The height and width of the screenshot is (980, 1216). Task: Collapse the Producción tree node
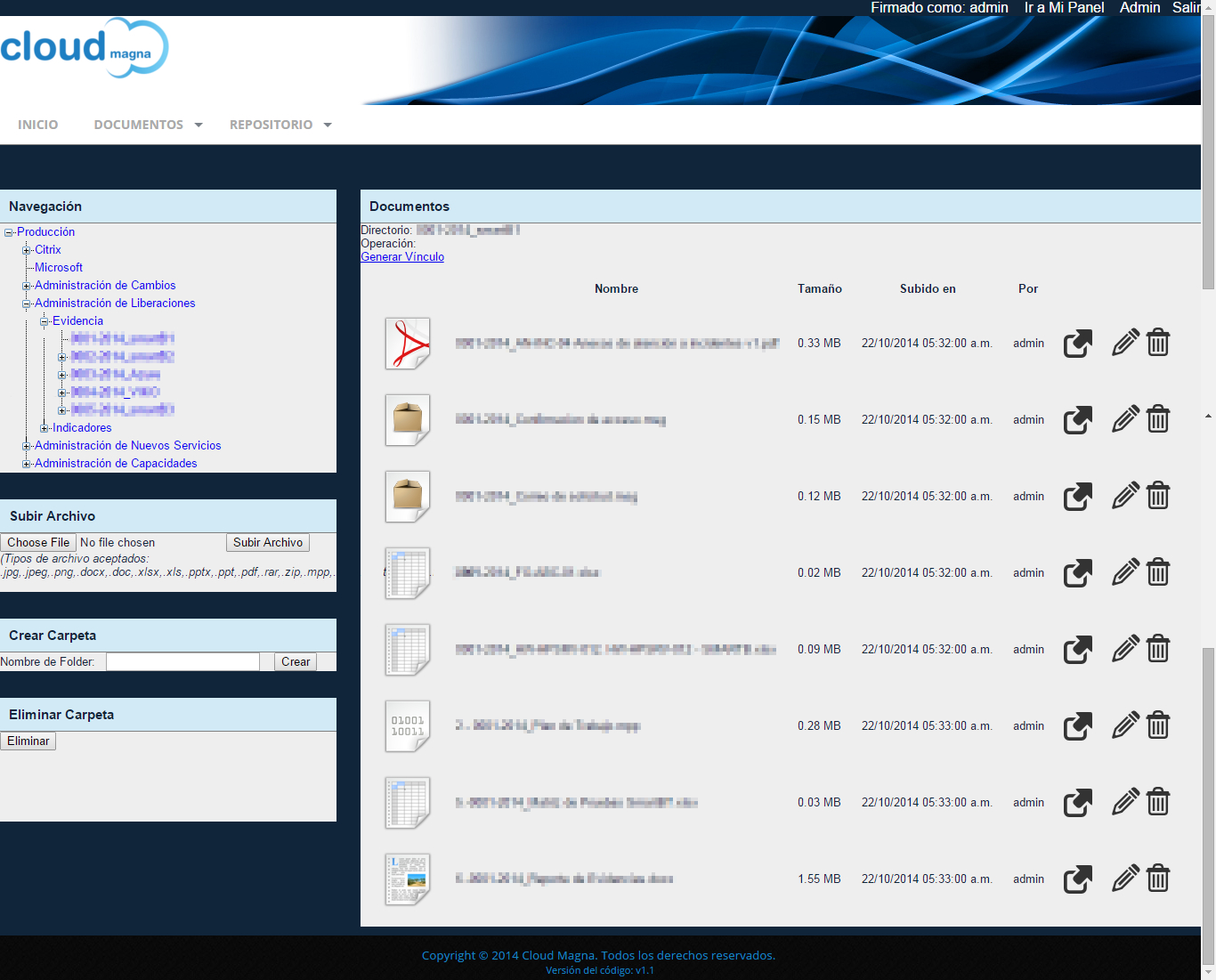click(x=9, y=232)
